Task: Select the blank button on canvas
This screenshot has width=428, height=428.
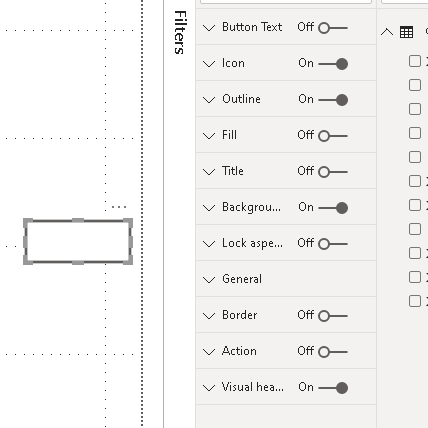Action: pyautogui.click(x=78, y=242)
